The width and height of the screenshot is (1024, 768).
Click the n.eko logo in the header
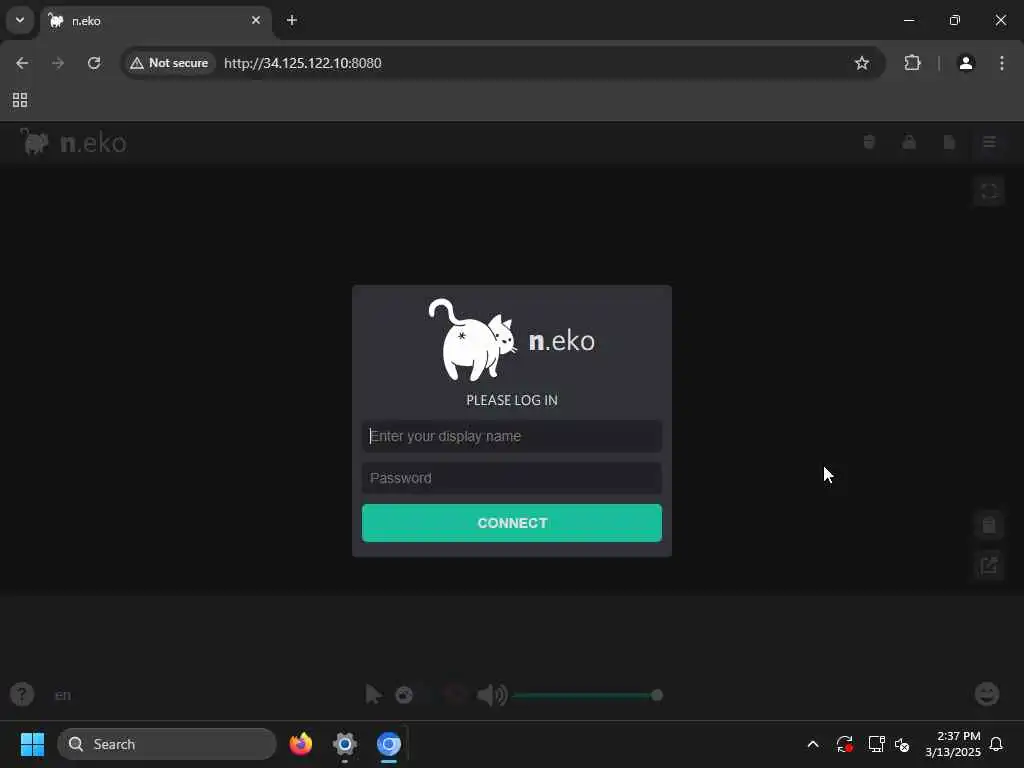[73, 142]
